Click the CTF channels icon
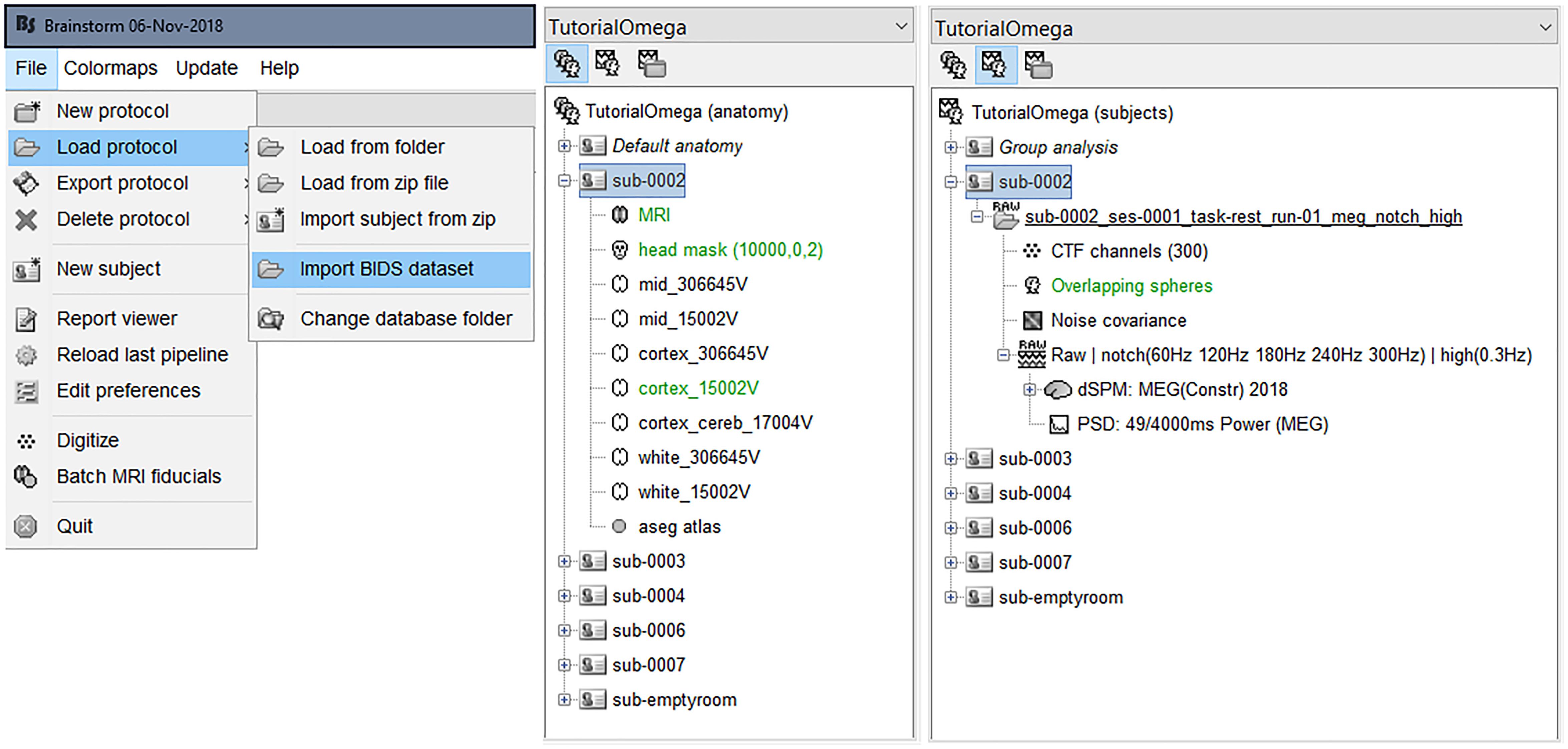This screenshot has width=1568, height=749. pos(1032,251)
